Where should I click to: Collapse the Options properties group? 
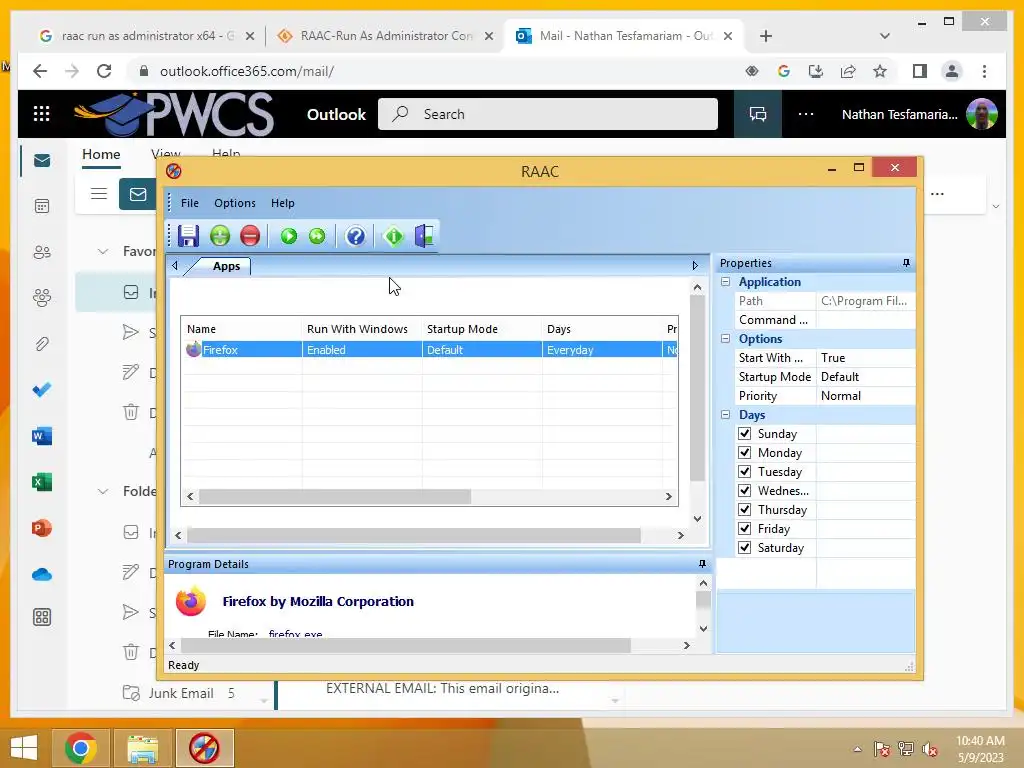click(x=726, y=338)
